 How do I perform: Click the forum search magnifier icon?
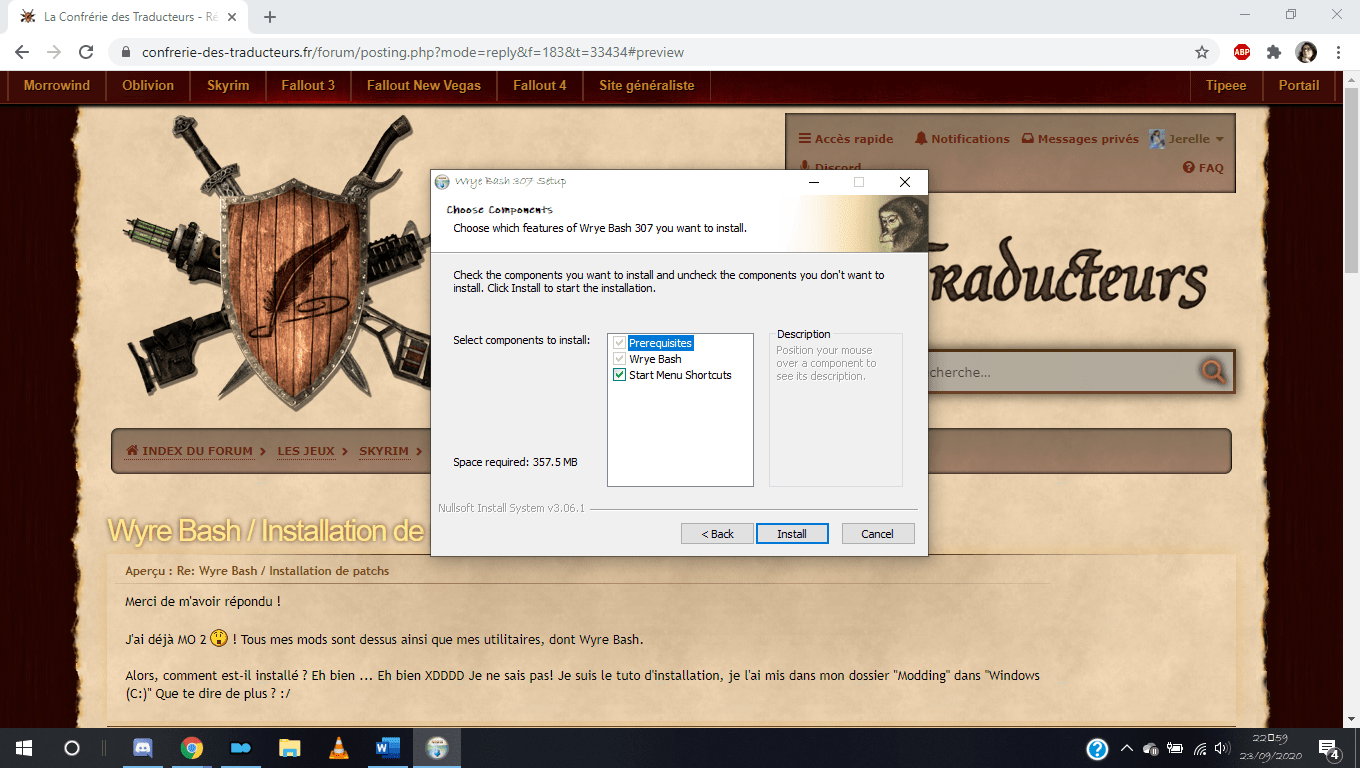pyautogui.click(x=1213, y=372)
